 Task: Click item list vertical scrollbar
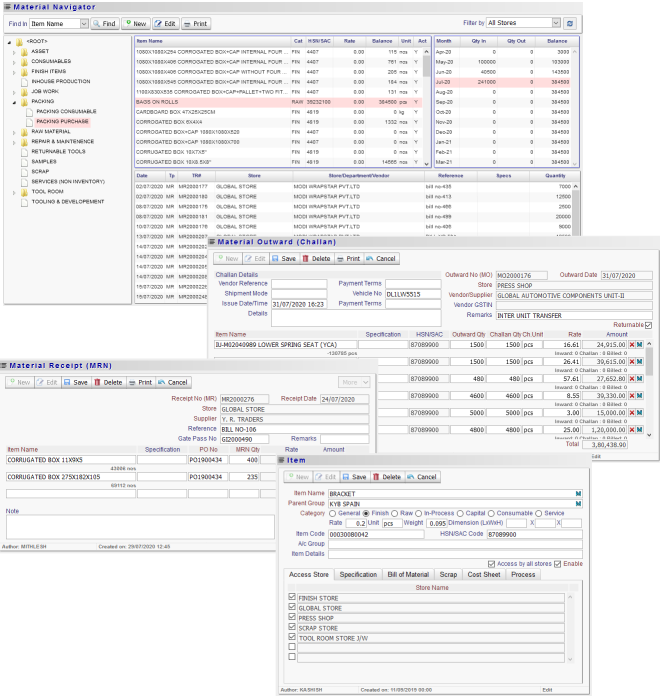(426, 107)
